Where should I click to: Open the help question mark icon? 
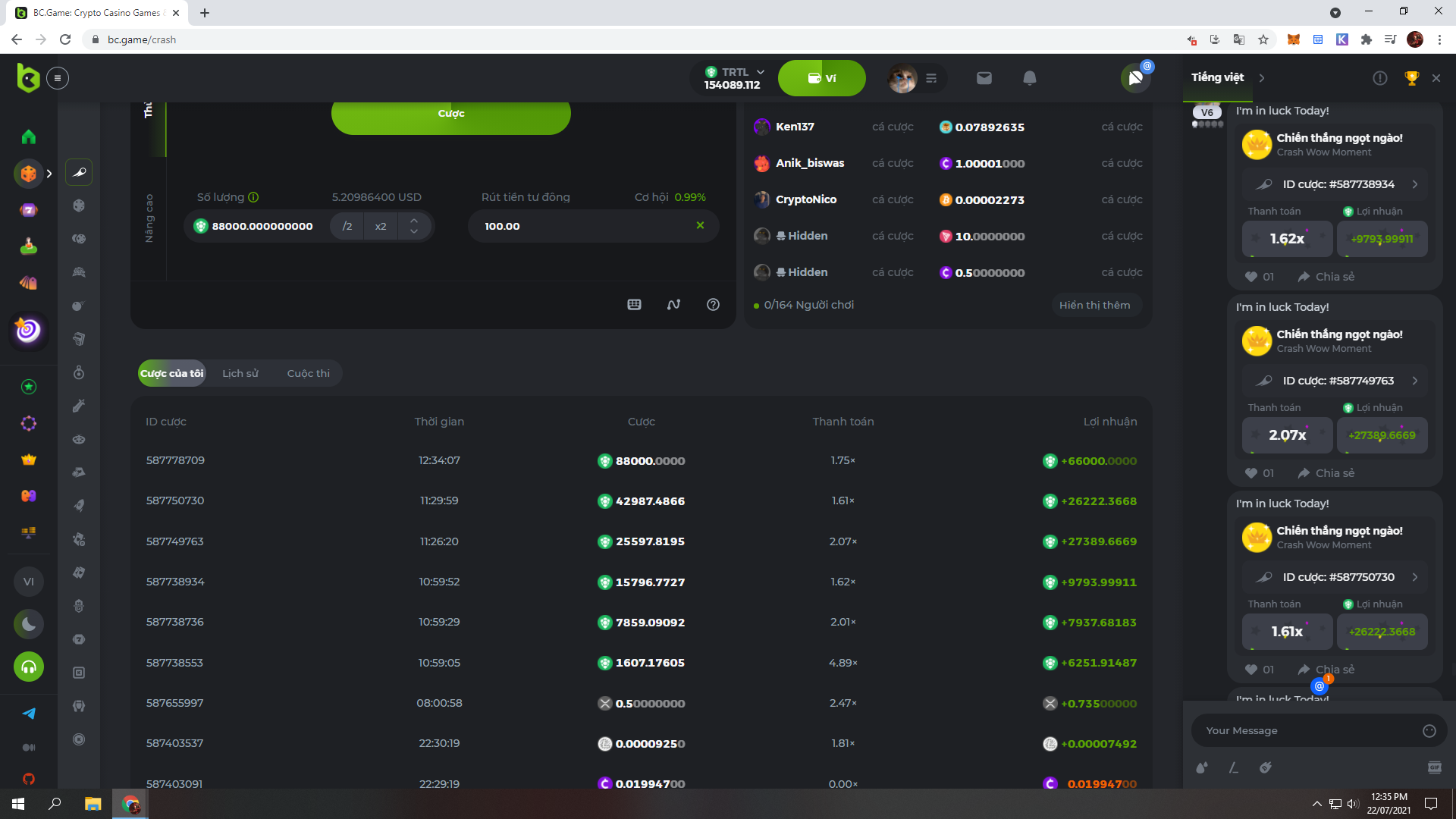[713, 305]
